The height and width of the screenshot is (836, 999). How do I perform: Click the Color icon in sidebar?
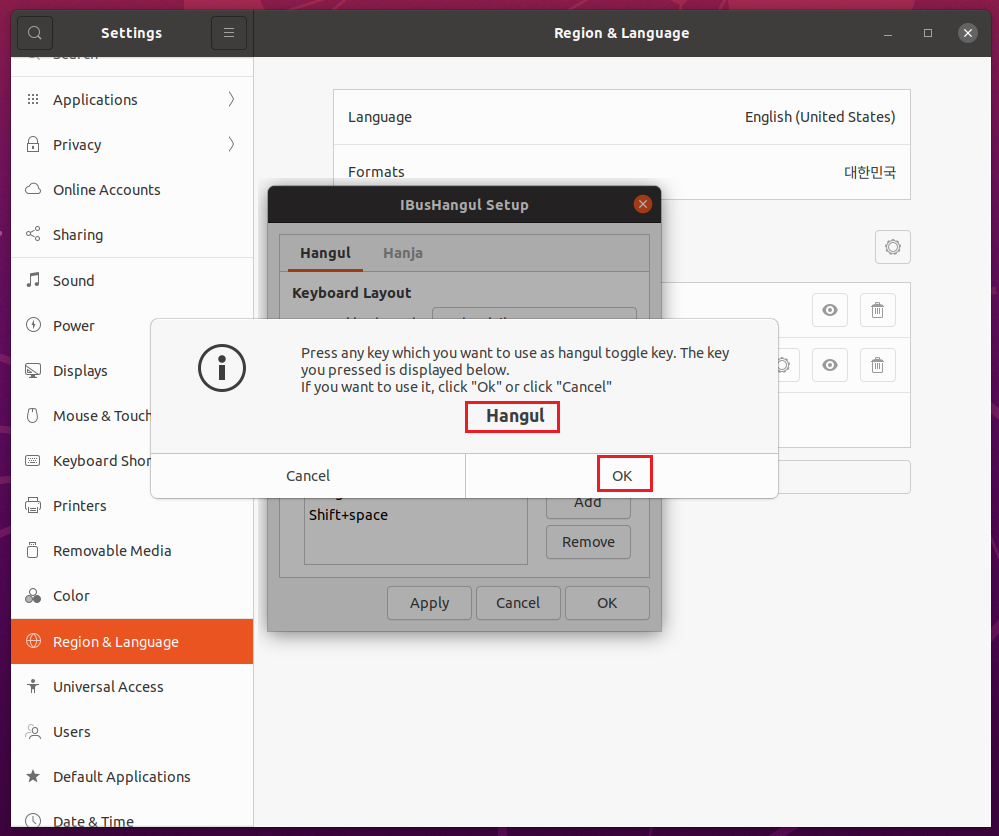point(33,596)
